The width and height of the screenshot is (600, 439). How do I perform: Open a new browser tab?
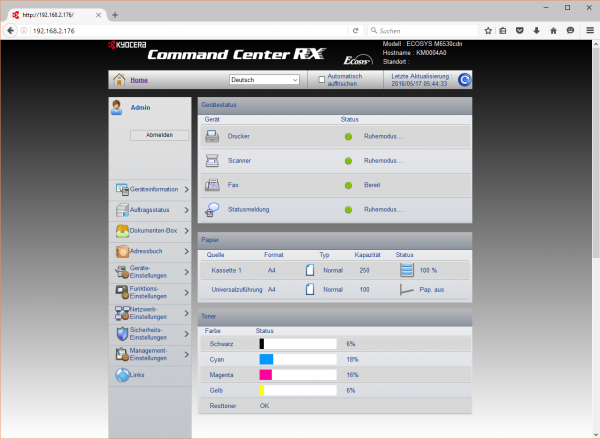115,15
